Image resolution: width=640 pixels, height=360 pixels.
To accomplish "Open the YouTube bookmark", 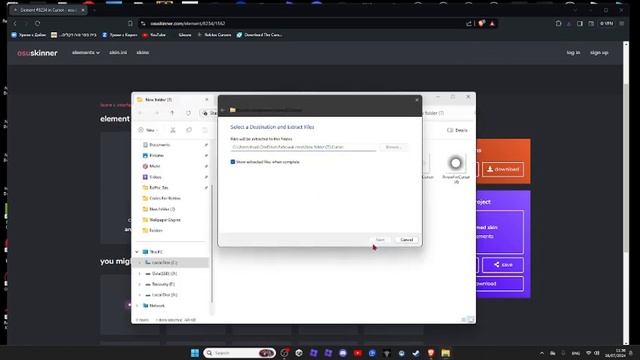I will coord(154,35).
